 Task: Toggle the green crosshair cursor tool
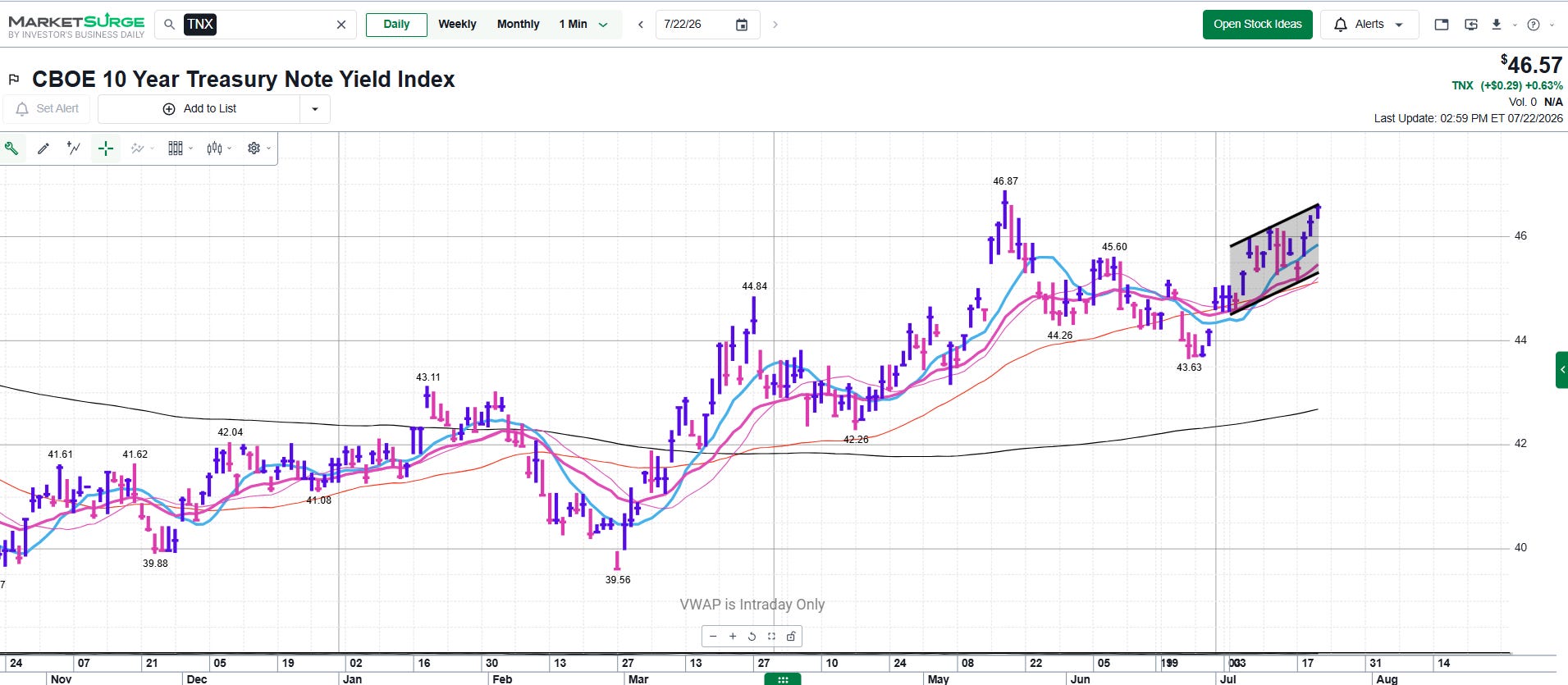coord(106,148)
